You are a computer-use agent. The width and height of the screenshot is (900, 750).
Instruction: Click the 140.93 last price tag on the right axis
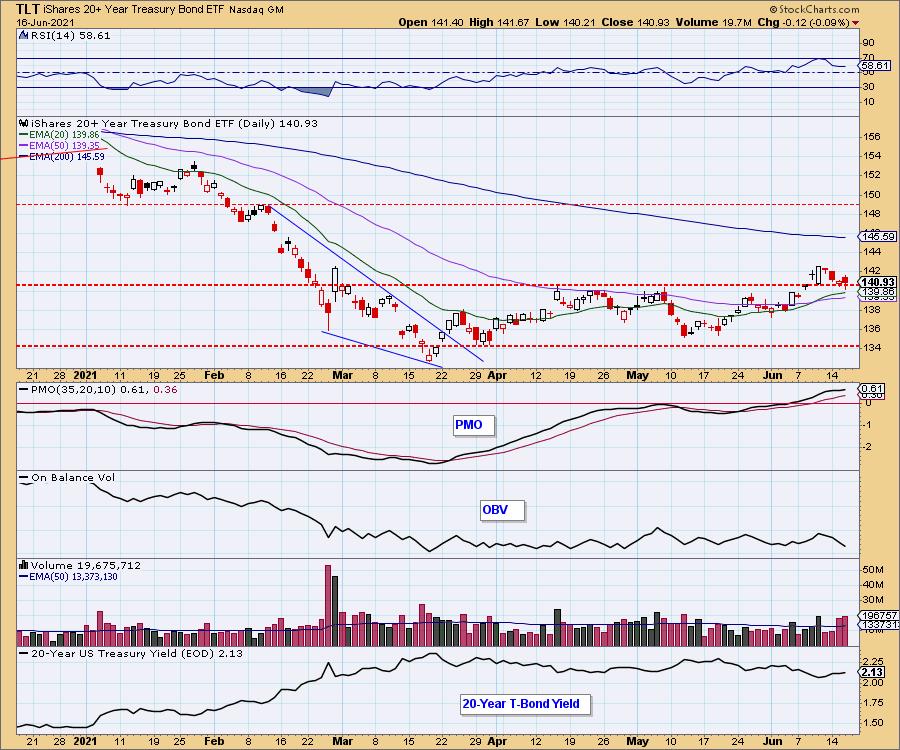point(878,282)
